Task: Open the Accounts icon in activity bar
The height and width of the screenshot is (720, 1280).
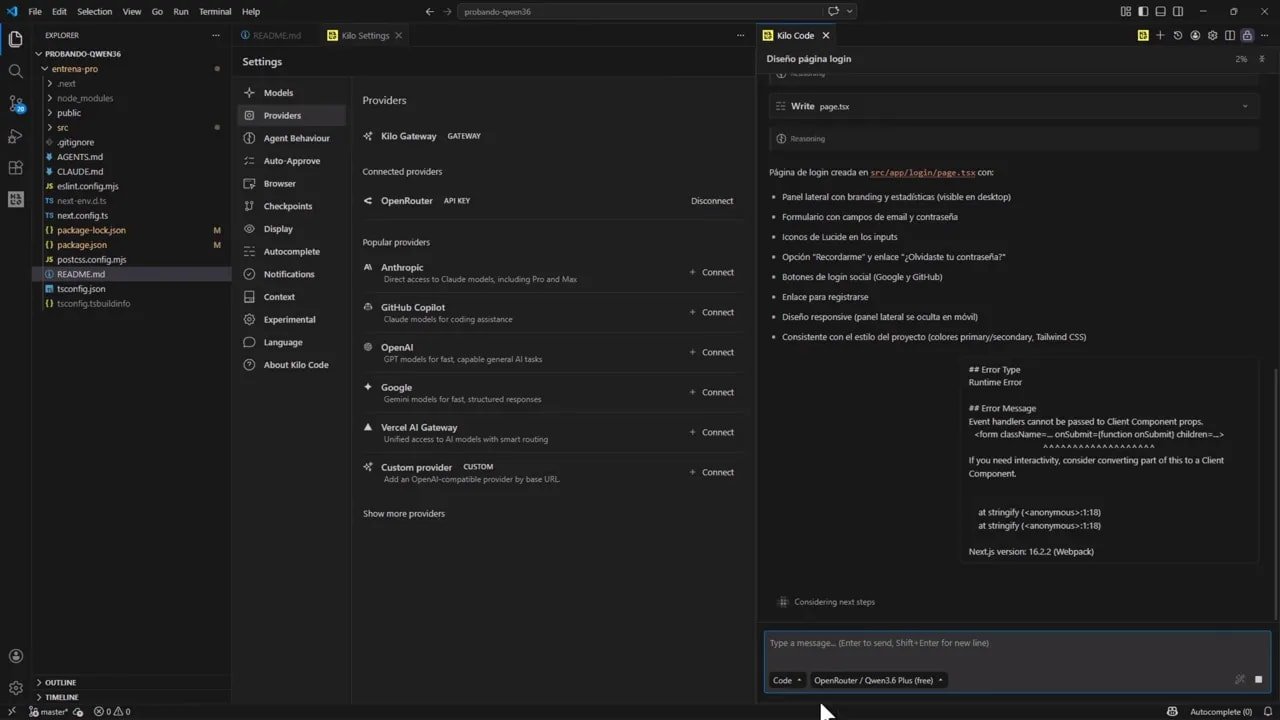Action: pos(15,656)
